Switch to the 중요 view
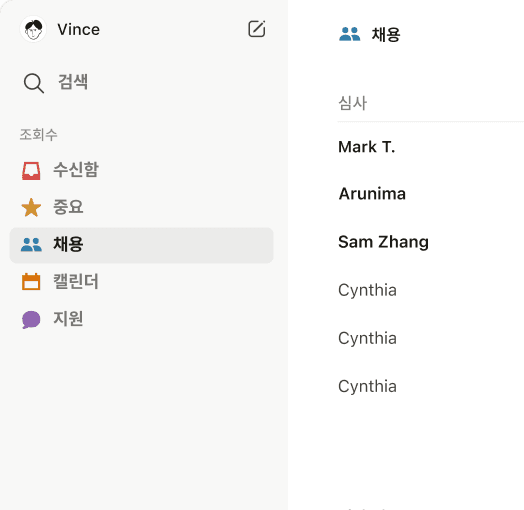Image resolution: width=524 pixels, height=510 pixels. 142,207
